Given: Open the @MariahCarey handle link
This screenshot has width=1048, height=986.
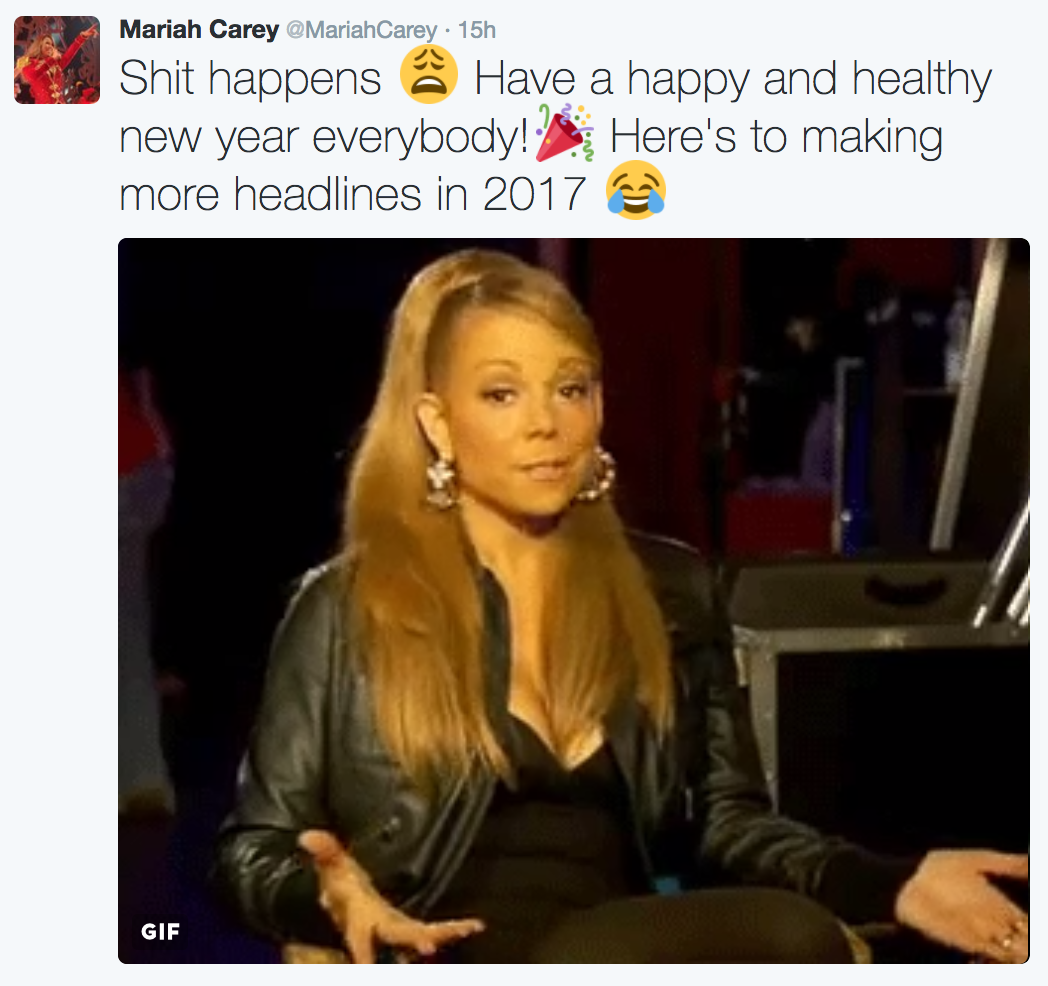Looking at the screenshot, I should tap(362, 30).
